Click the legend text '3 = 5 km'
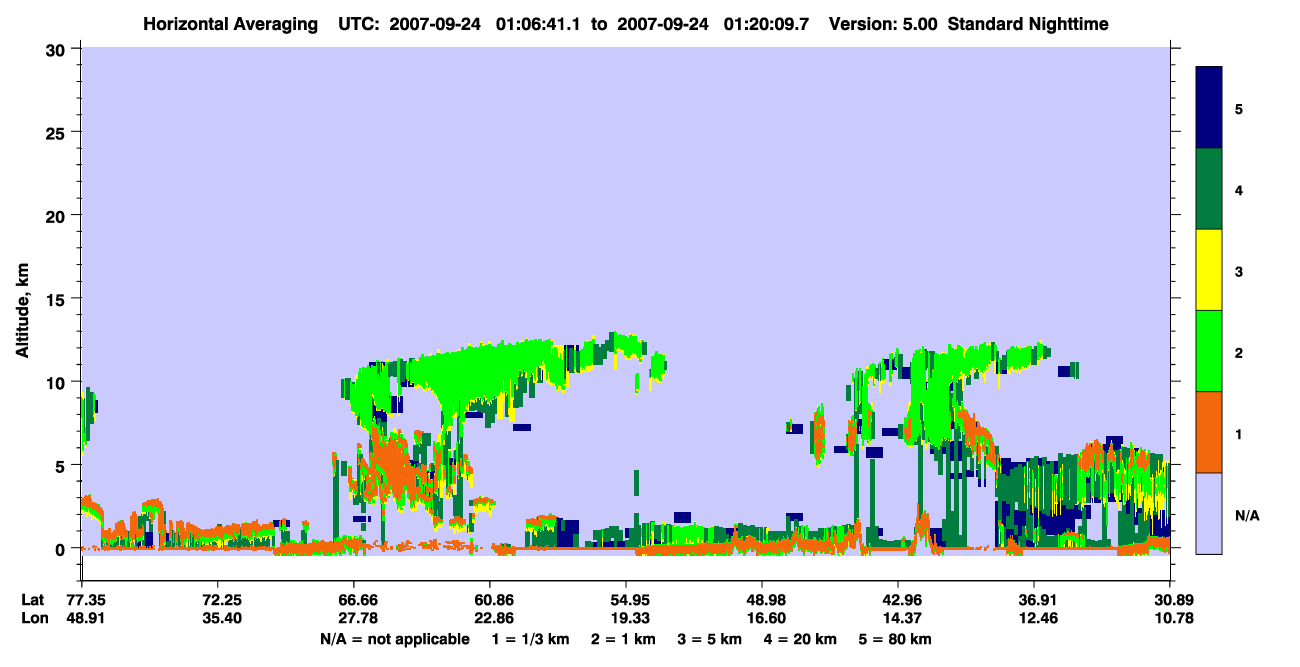This screenshot has height=667, width=1300. (x=708, y=639)
